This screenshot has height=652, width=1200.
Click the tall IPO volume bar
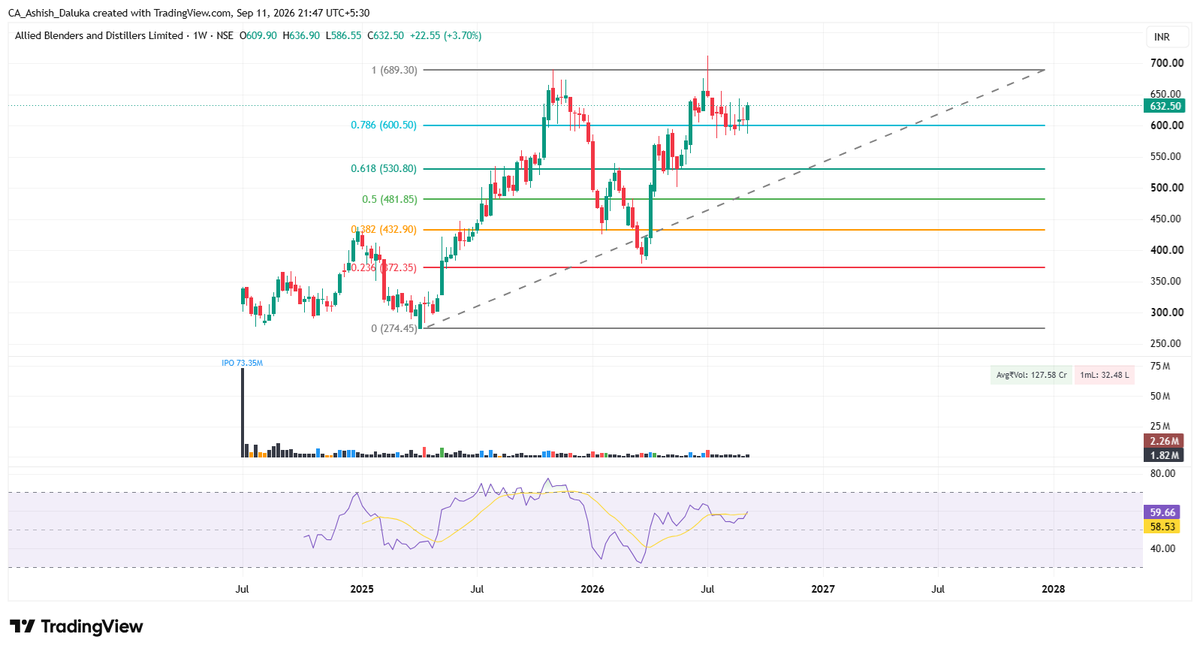coord(242,414)
